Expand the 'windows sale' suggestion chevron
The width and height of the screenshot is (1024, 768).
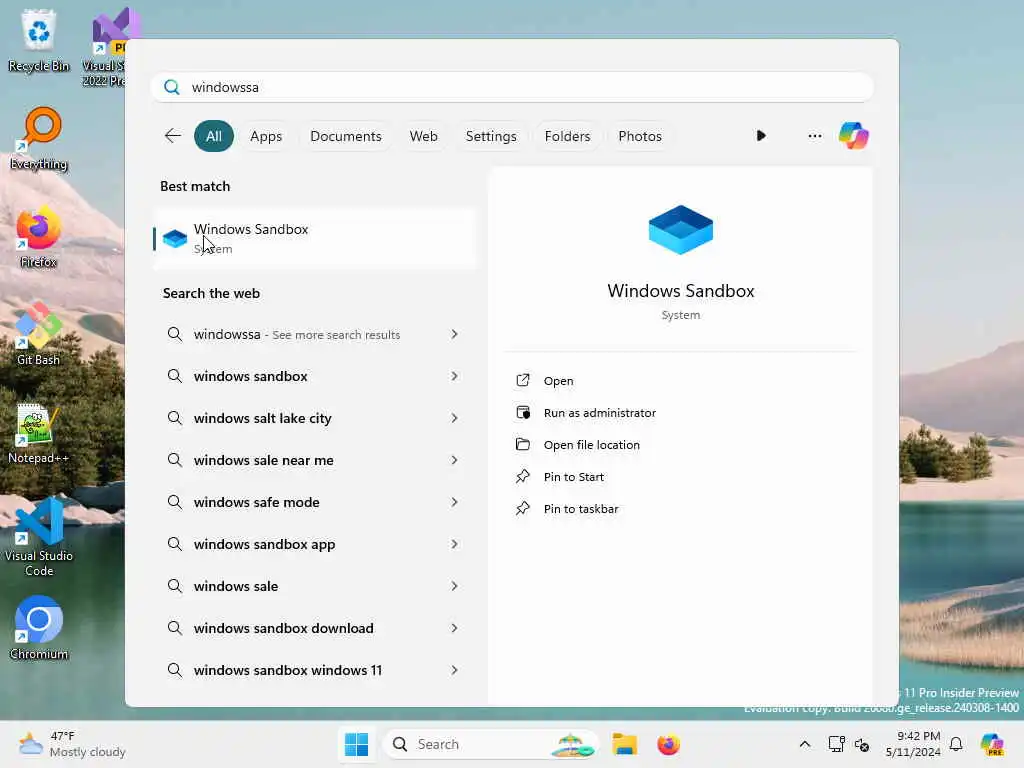[455, 586]
